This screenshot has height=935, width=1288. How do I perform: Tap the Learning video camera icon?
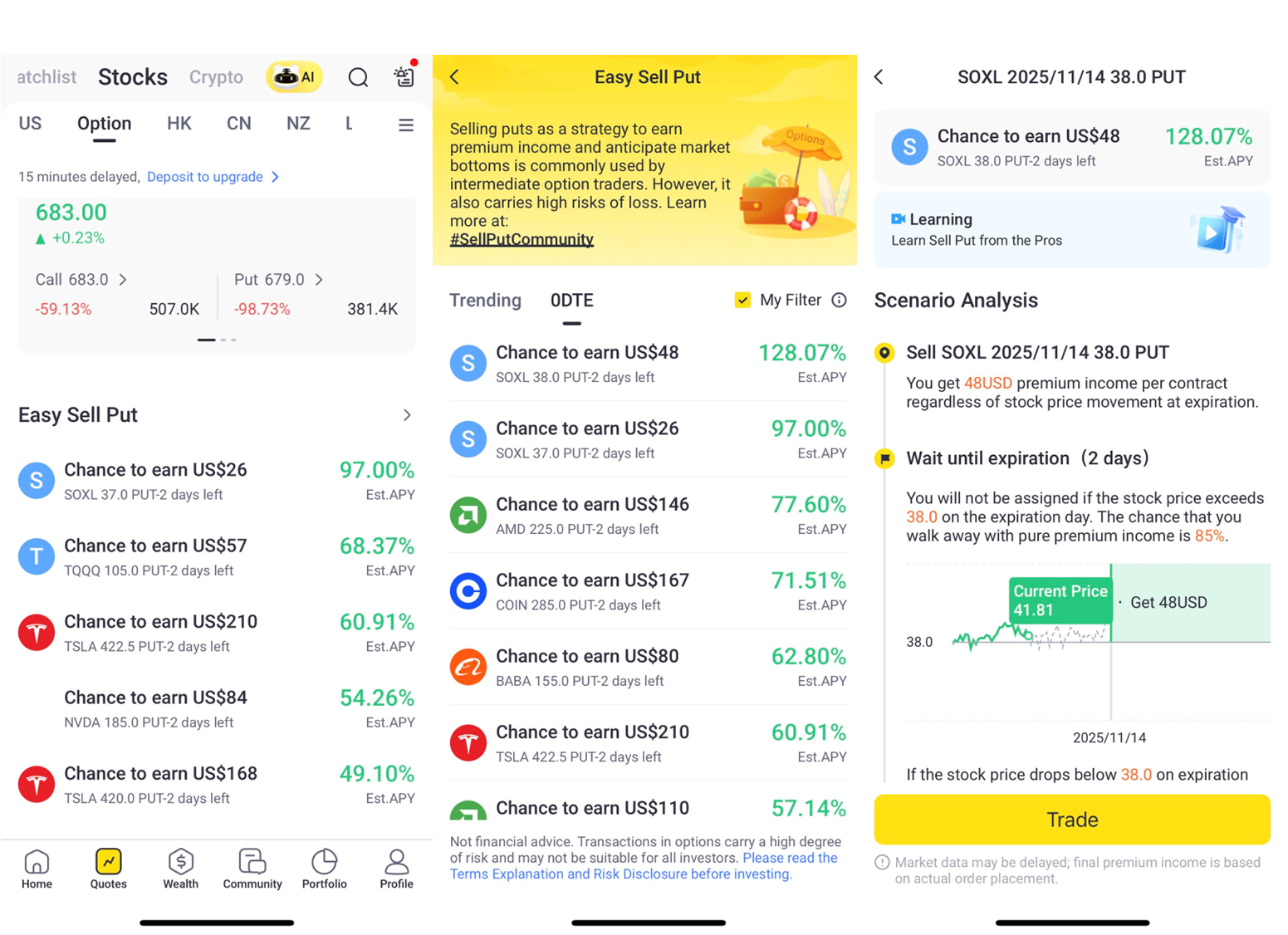click(898, 219)
